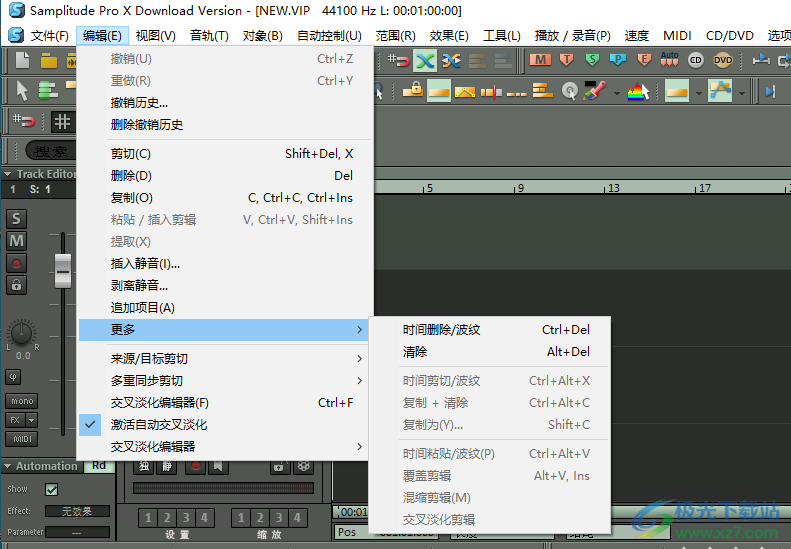Toggle the track lock button
Screen dimensions: 791x549
tap(16, 285)
